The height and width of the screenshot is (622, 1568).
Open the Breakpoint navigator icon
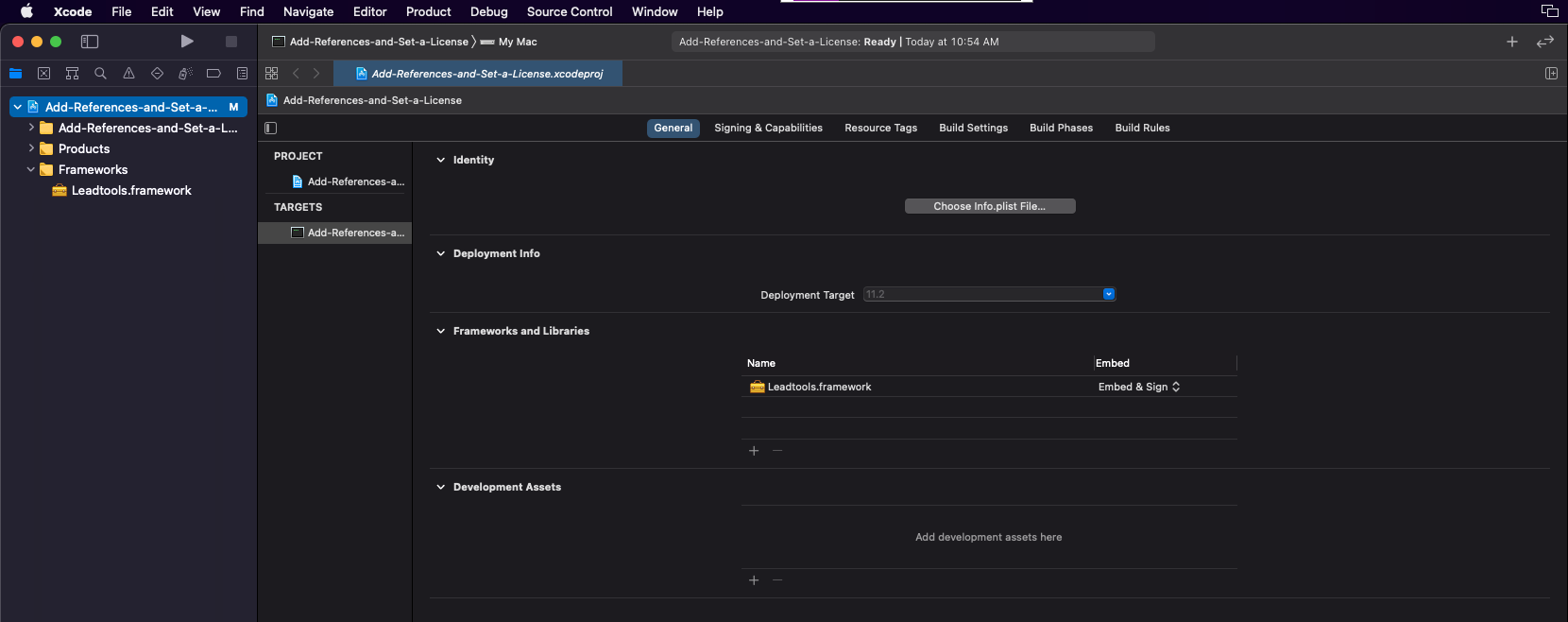coord(213,74)
